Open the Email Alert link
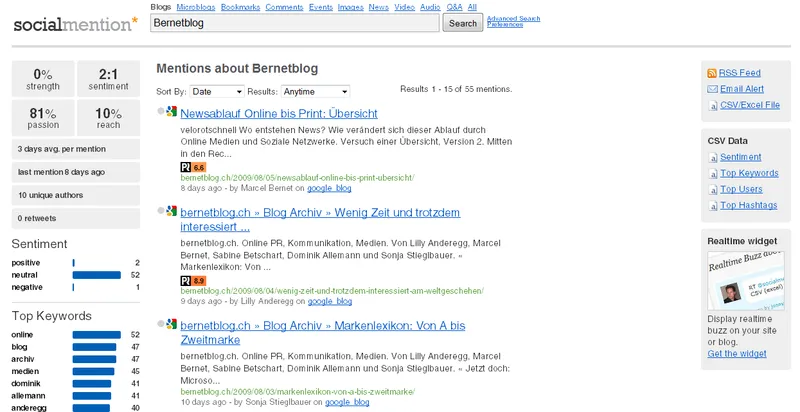800x412 pixels. click(x=742, y=89)
